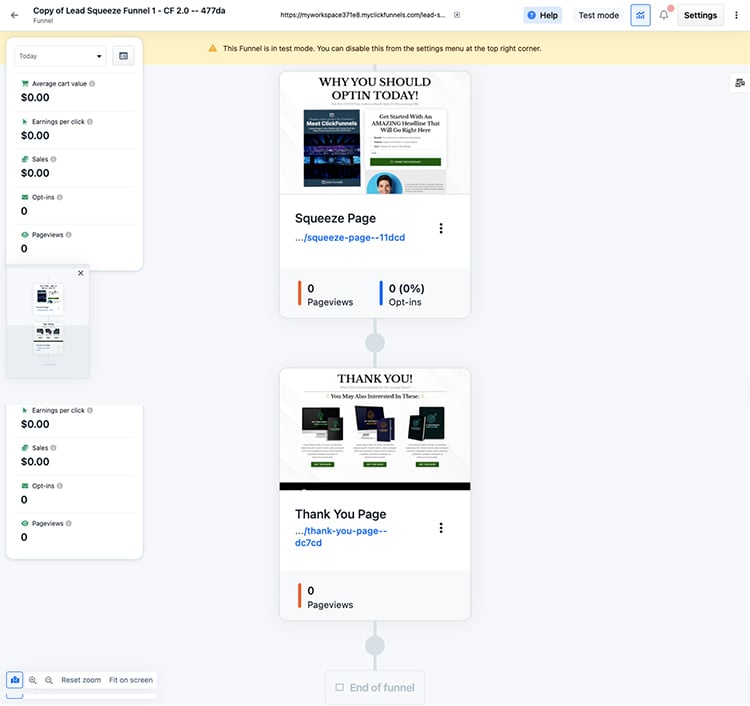Expand the Today date range dropdown
Screen dimensions: 750x706
pos(61,56)
